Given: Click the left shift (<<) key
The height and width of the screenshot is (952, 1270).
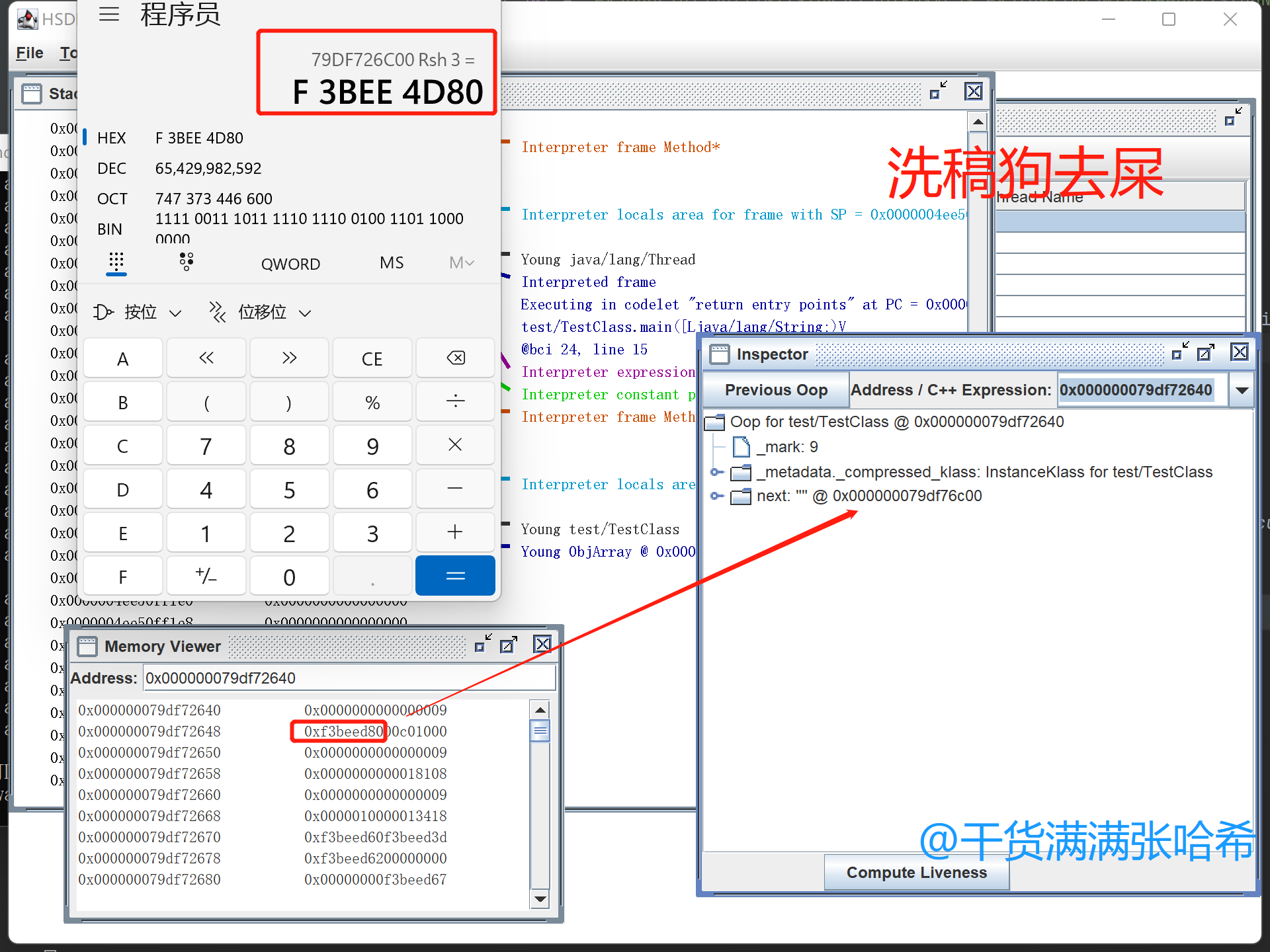Looking at the screenshot, I should tap(206, 358).
